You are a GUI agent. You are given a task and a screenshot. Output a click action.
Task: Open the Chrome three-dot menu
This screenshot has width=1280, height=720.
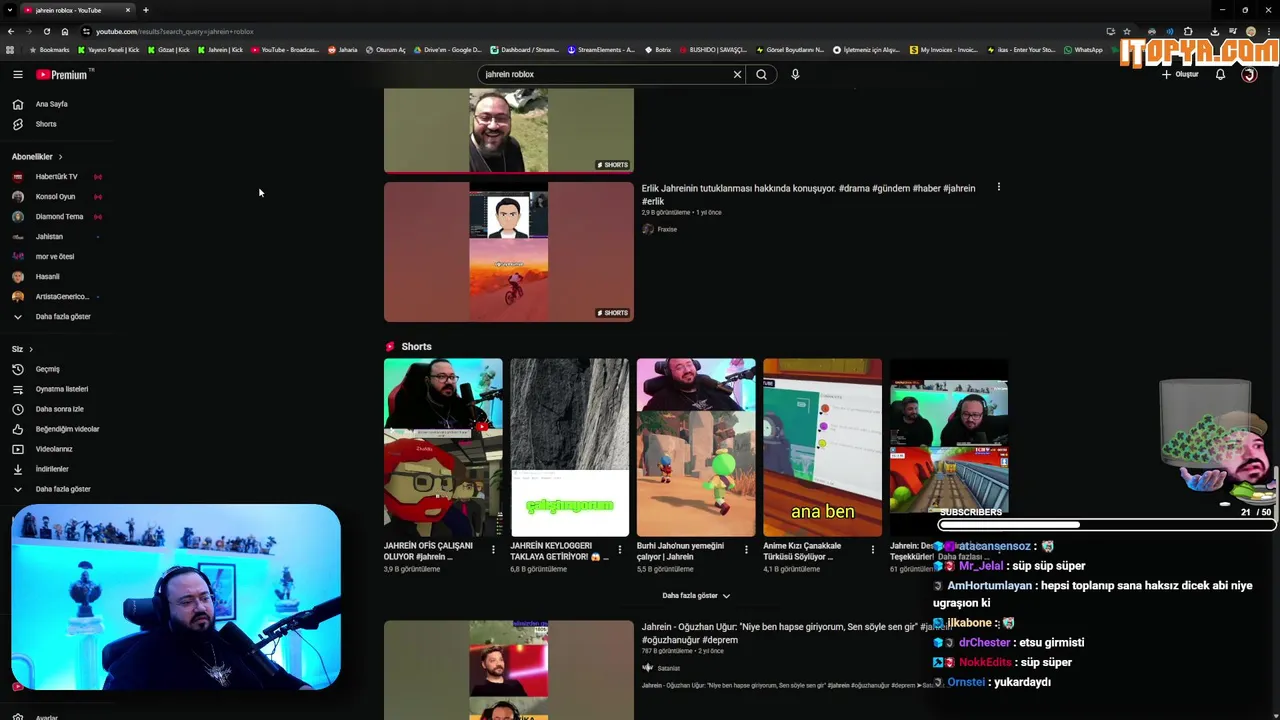[1268, 31]
